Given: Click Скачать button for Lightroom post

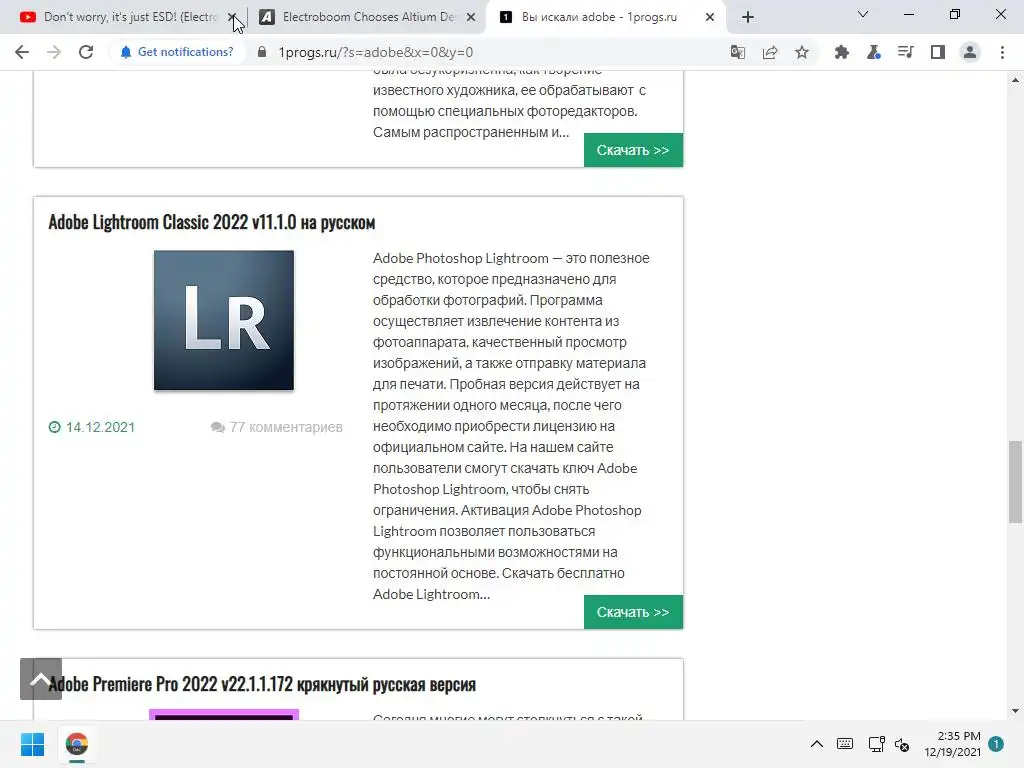Looking at the screenshot, I should click(633, 612).
